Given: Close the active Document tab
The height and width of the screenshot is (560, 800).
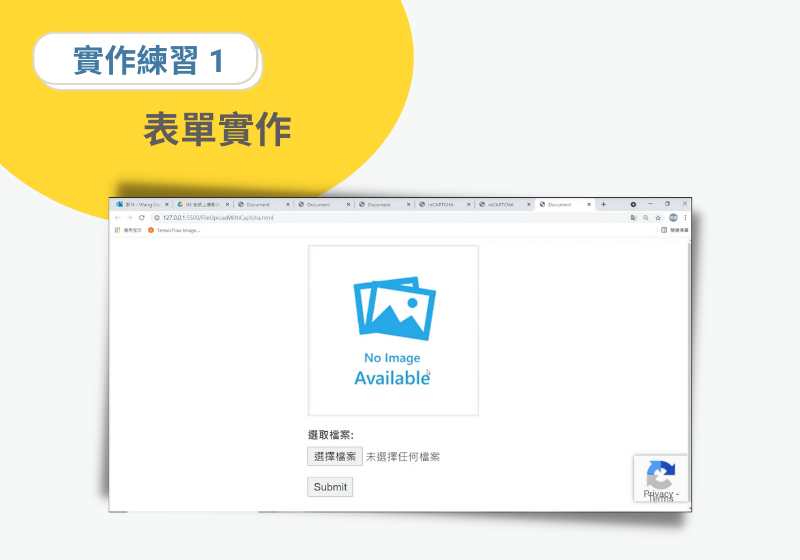Looking at the screenshot, I should 589,205.
